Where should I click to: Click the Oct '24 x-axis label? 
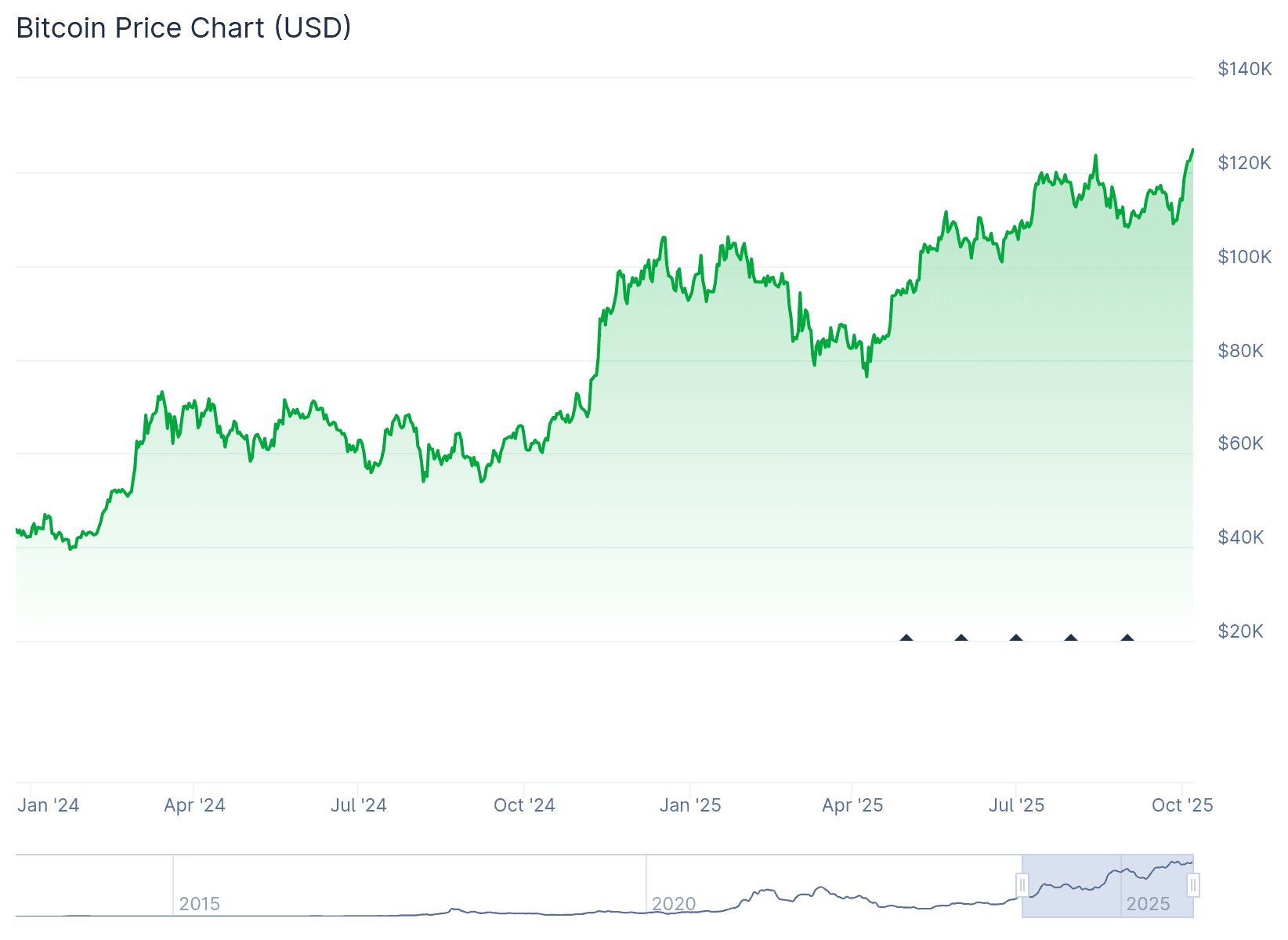pyautogui.click(x=524, y=805)
